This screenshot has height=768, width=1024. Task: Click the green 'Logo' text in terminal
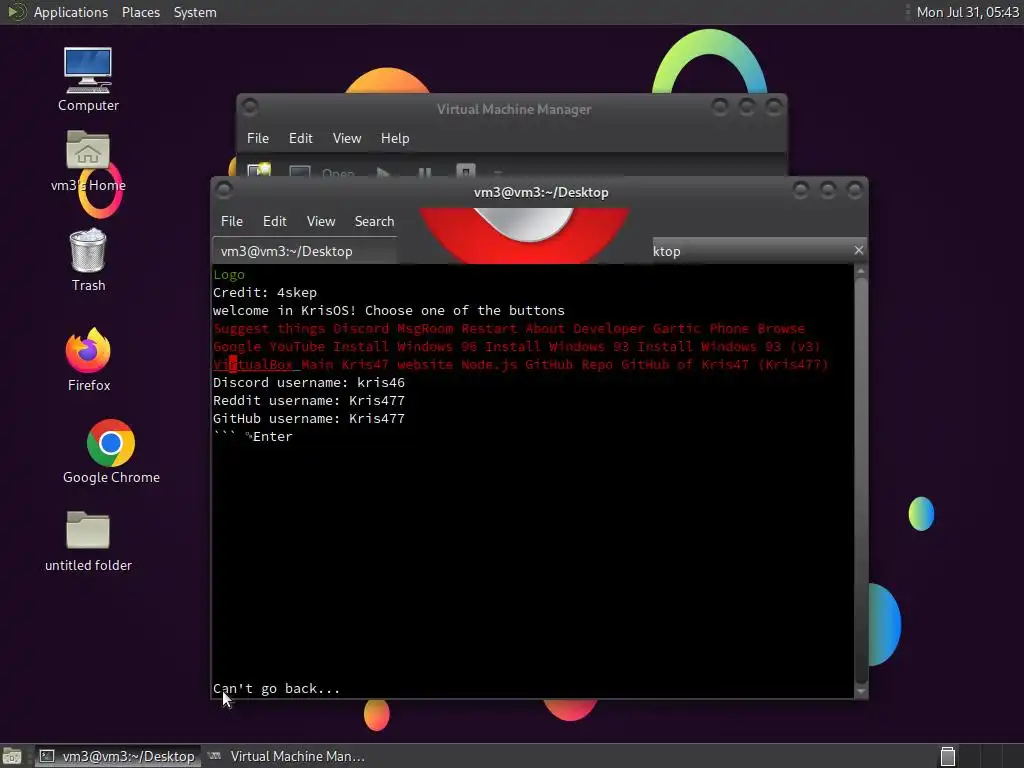tap(229, 274)
